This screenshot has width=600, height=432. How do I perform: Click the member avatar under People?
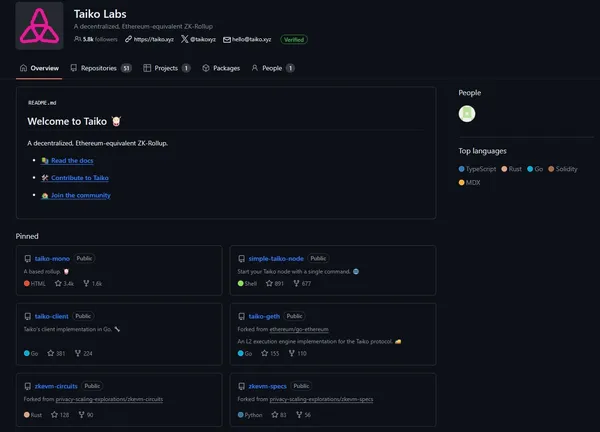click(x=467, y=114)
